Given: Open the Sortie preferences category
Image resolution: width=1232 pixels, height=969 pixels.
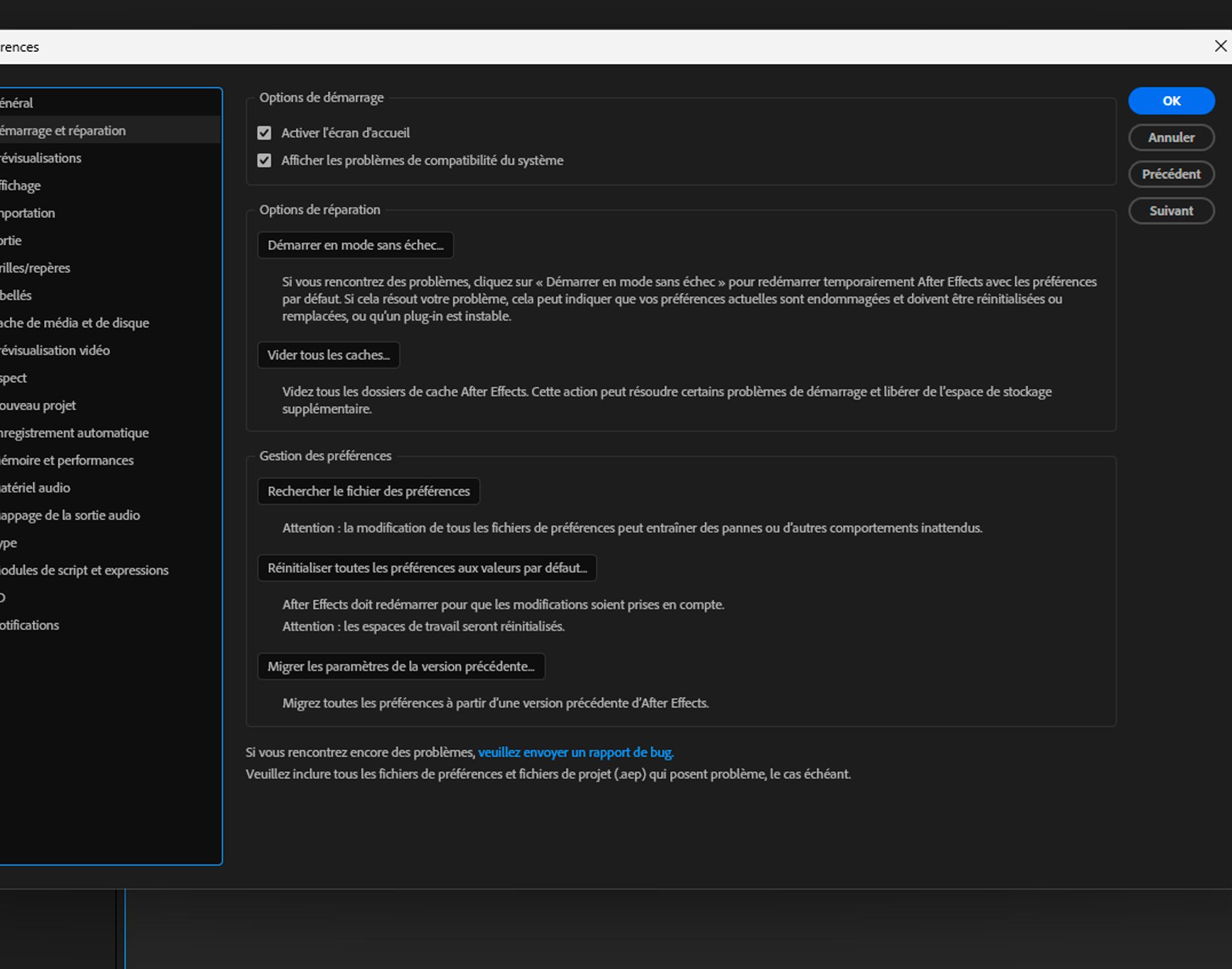Looking at the screenshot, I should 110,240.
